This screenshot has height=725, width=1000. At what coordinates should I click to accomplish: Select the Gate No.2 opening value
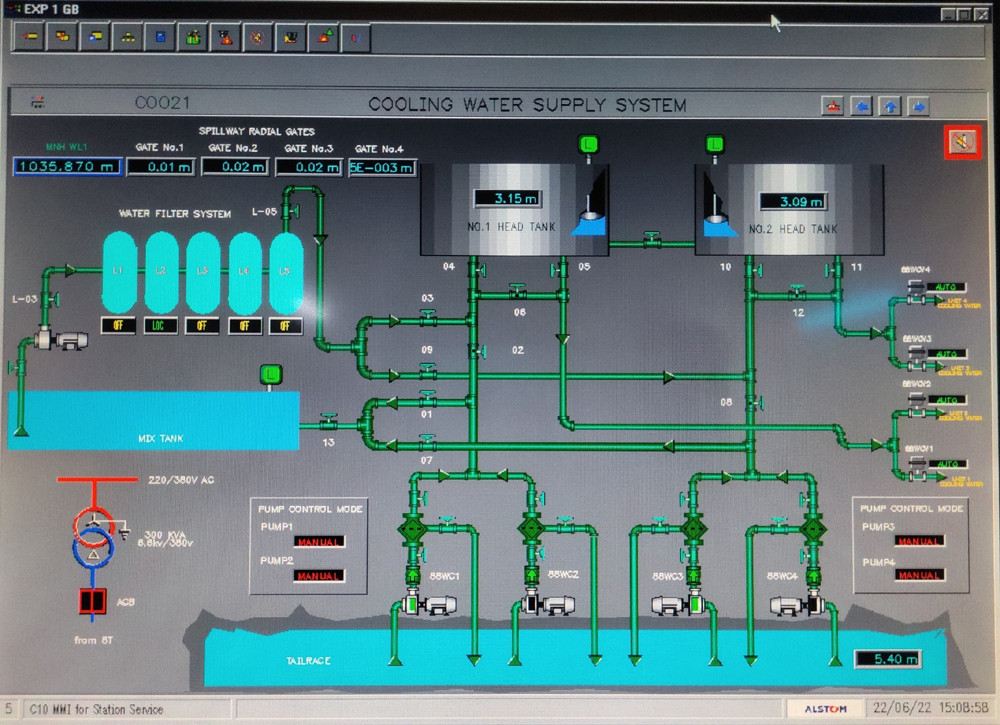(235, 167)
